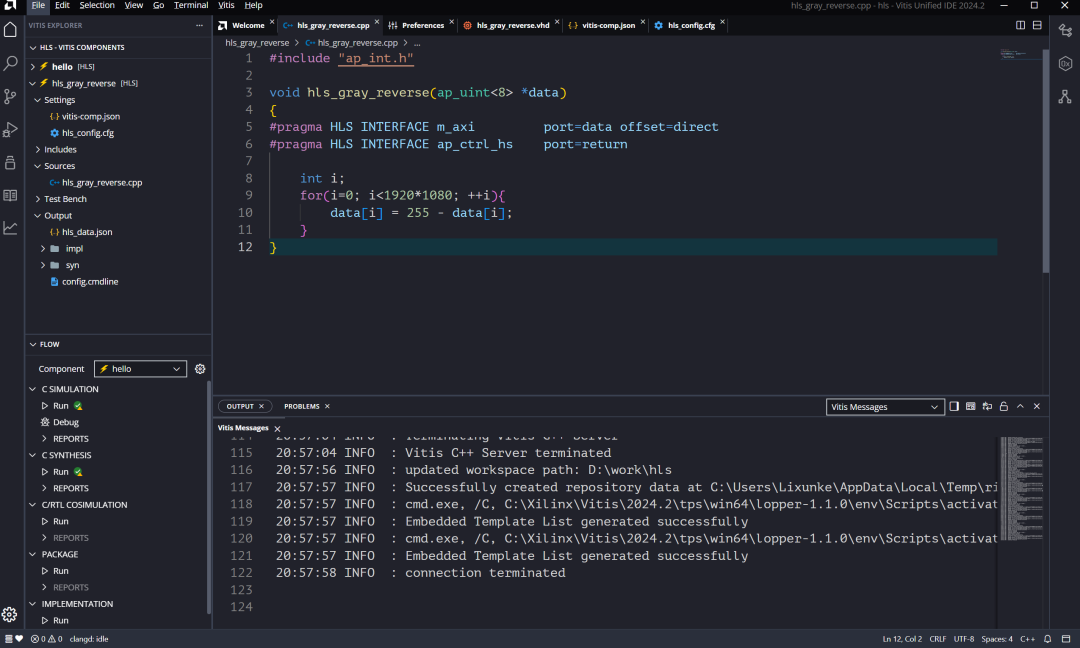Screen dimensions: 1080x648
Task: Open the Vitis Messages output channel dropdown
Action: [884, 407]
